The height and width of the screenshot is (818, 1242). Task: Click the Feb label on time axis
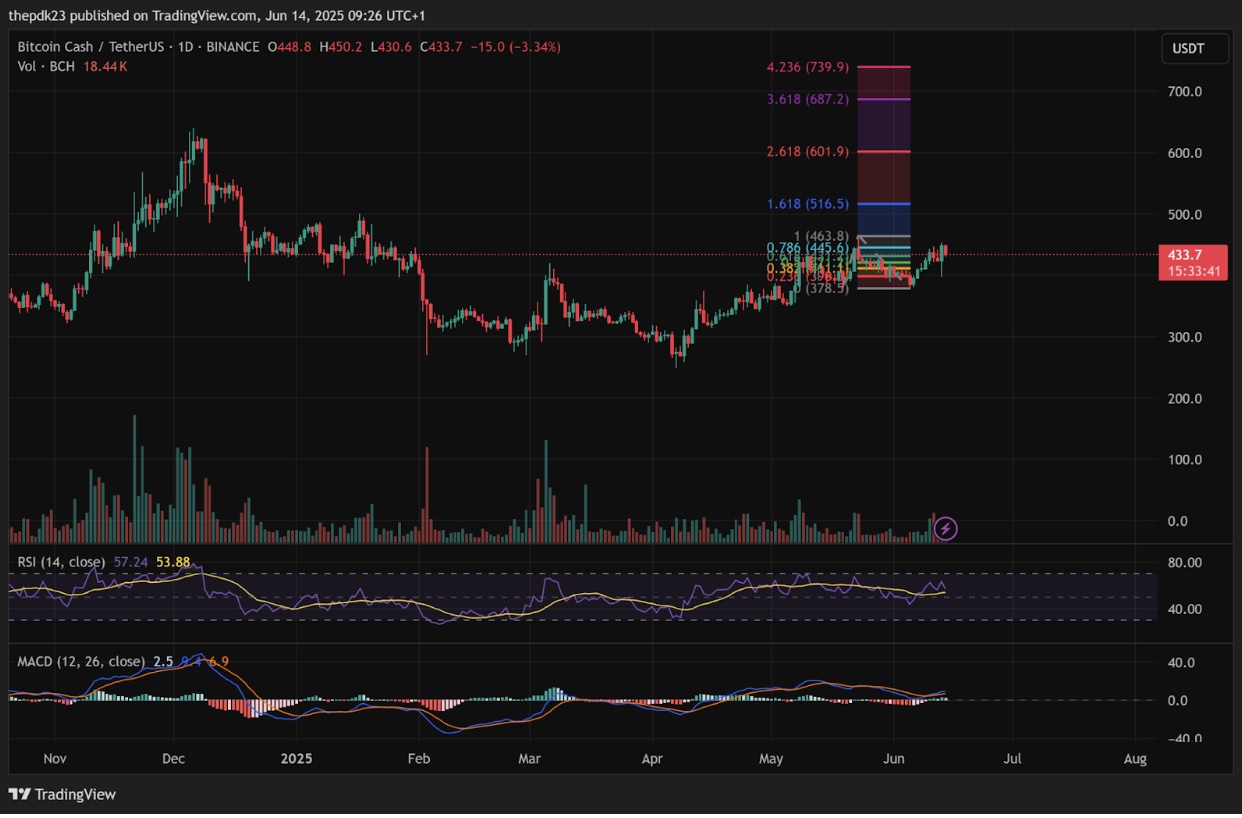(419, 759)
